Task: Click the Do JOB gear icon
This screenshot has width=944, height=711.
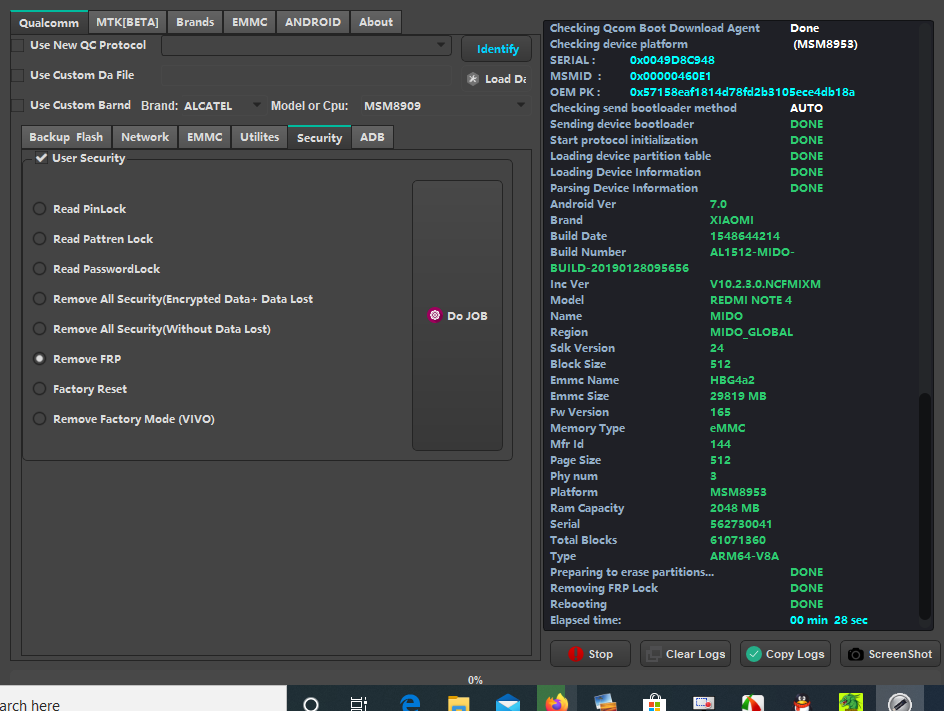Action: pyautogui.click(x=435, y=315)
